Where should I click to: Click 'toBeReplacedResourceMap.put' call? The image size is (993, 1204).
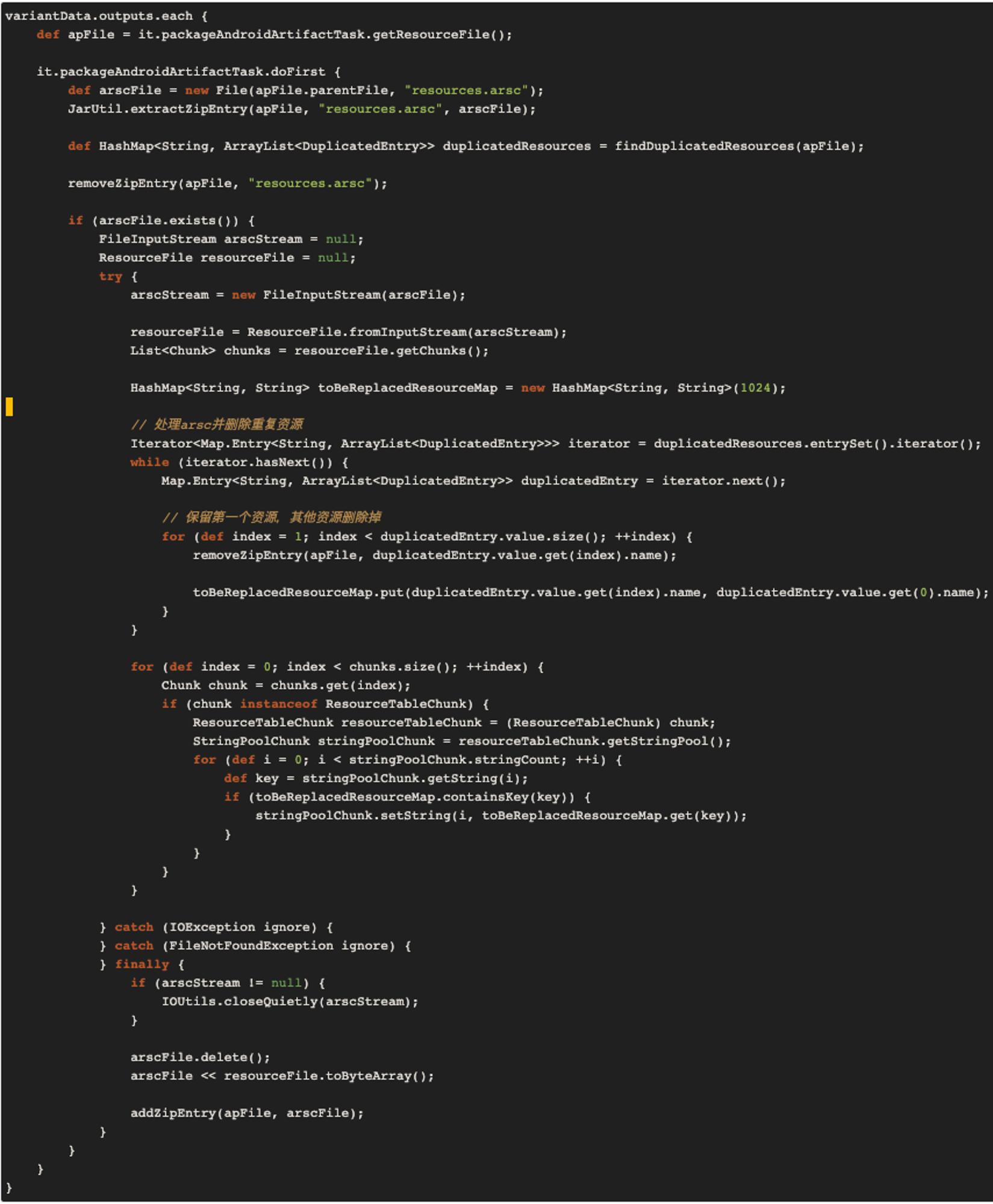coord(298,592)
